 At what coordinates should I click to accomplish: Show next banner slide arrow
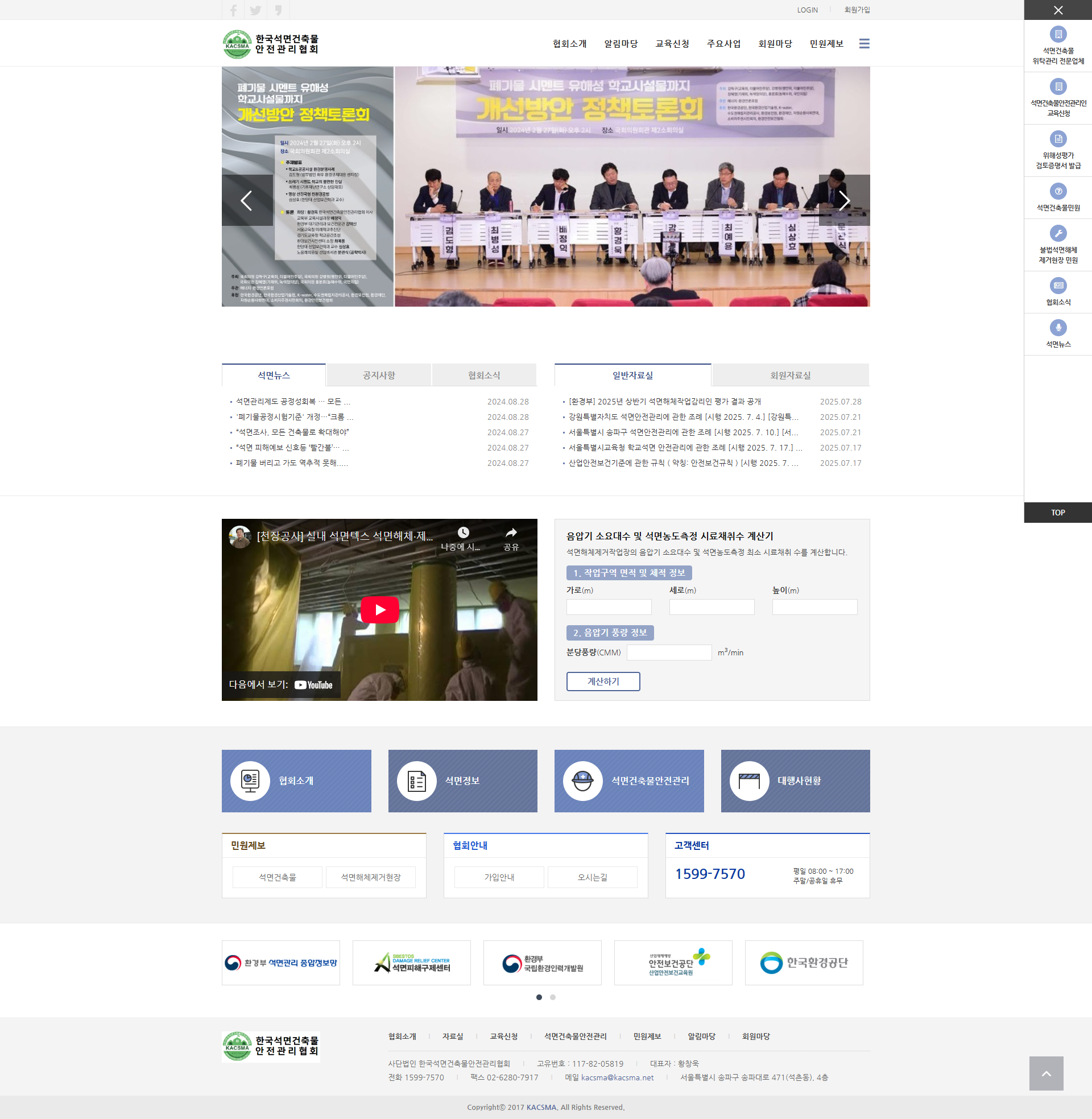[844, 200]
